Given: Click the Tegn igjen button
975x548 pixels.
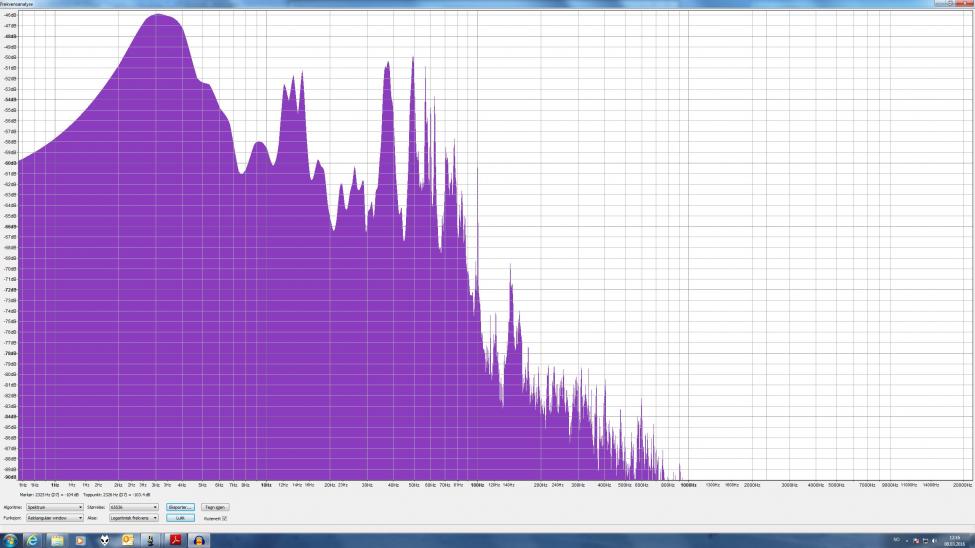Looking at the screenshot, I should coord(215,507).
